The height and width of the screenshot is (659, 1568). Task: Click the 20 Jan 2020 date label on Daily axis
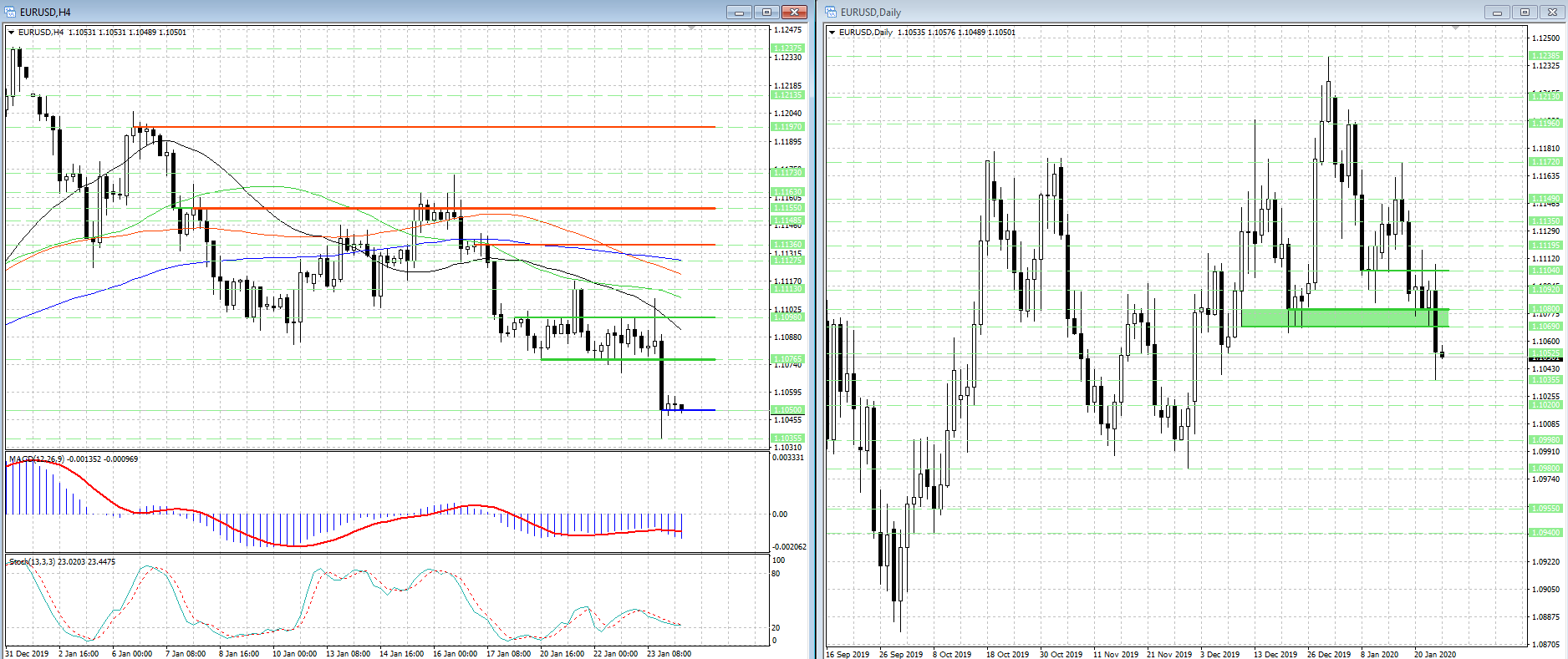[1435, 654]
